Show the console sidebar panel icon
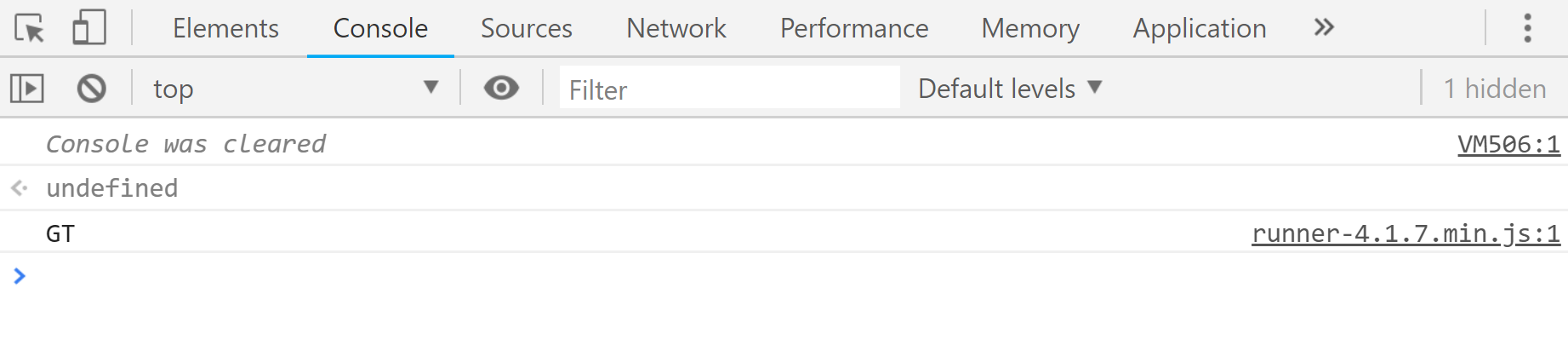Image resolution: width=1568 pixels, height=351 pixels. 27,88
